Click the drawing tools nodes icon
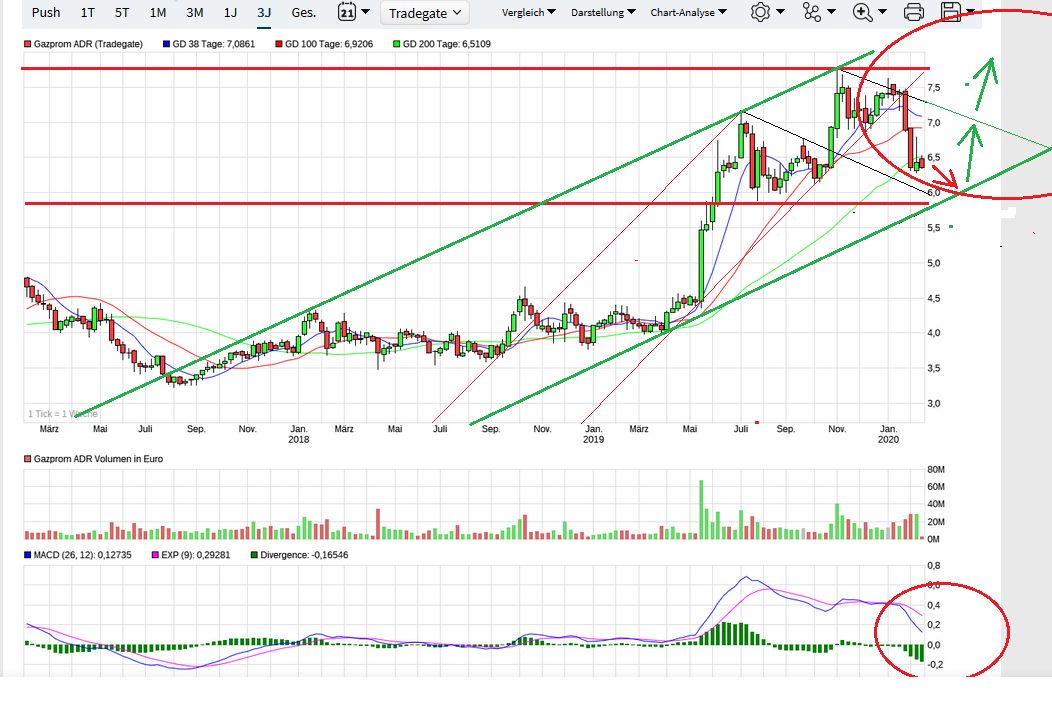This screenshot has height=702, width=1052. click(x=812, y=12)
